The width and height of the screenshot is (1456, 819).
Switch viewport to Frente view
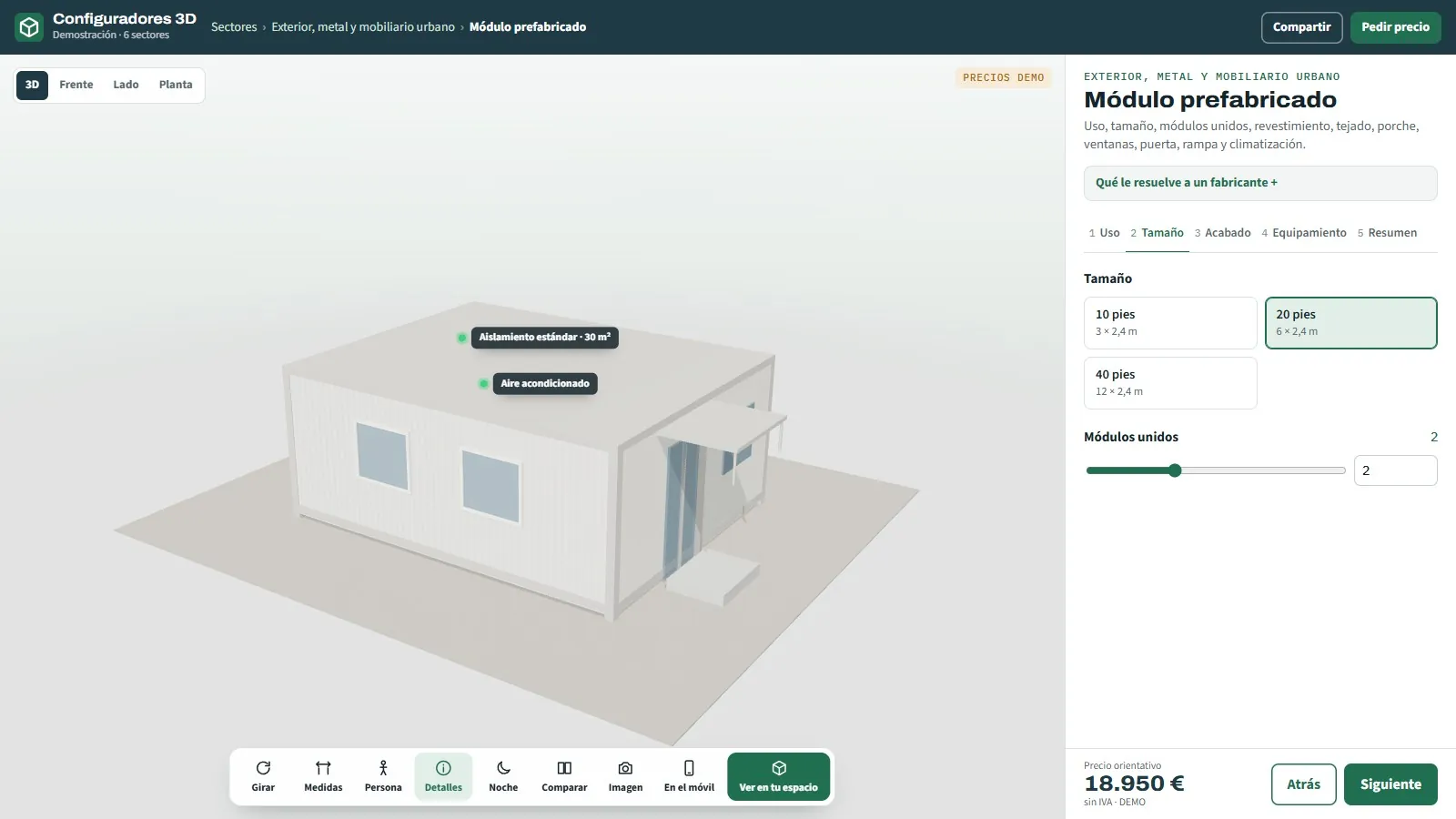76,85
